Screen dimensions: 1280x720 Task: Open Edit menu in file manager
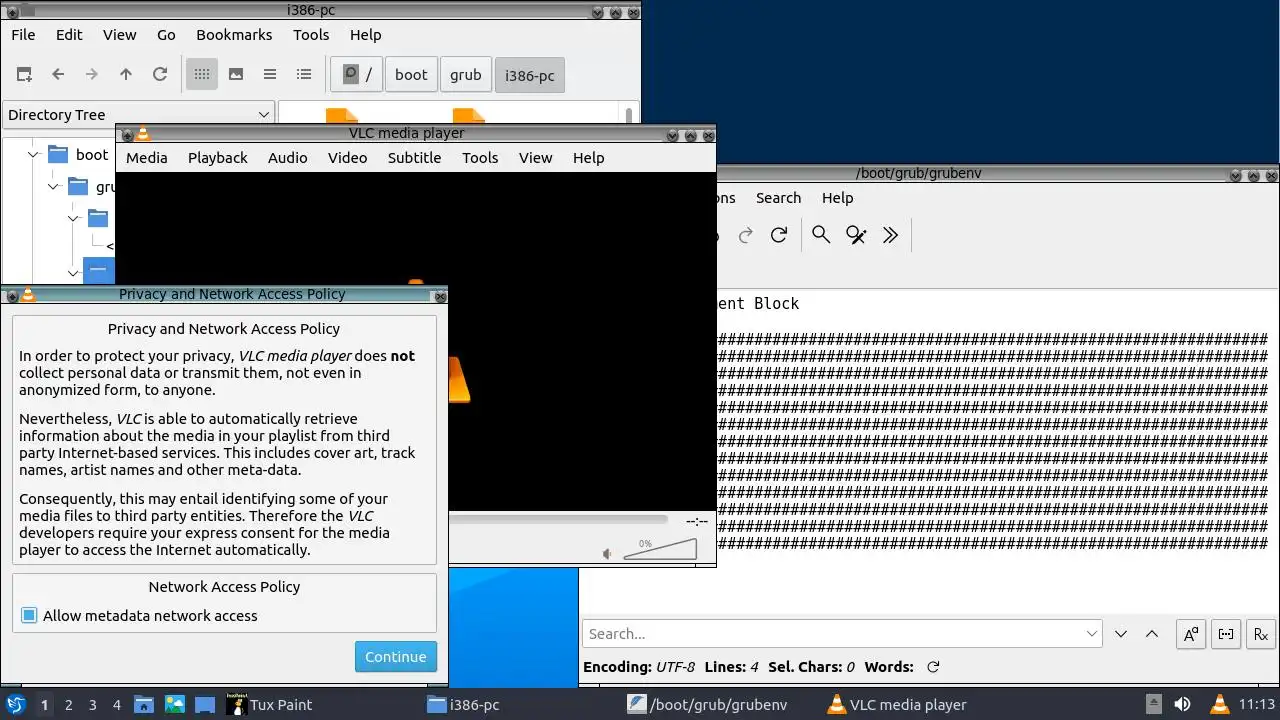point(69,34)
